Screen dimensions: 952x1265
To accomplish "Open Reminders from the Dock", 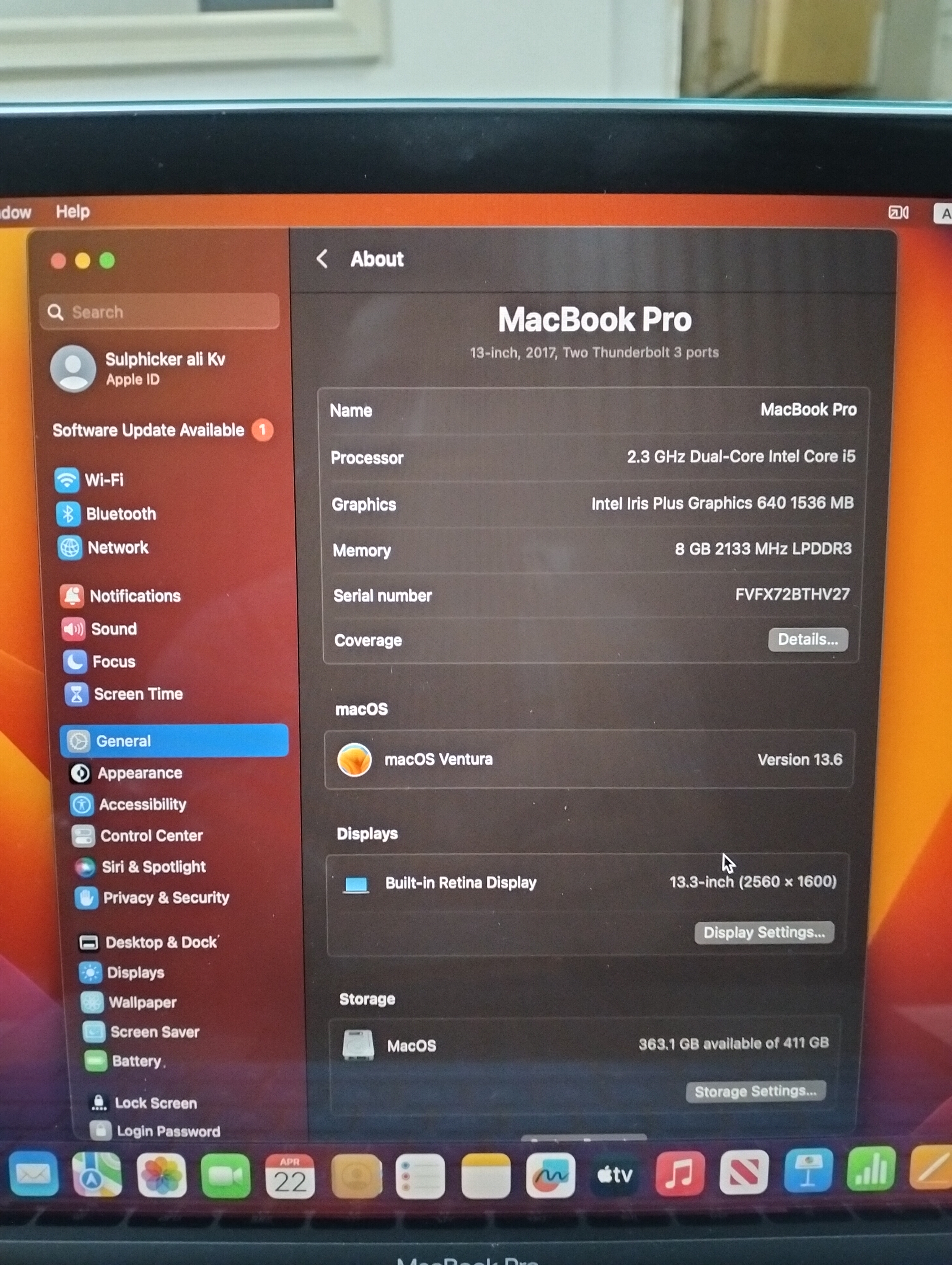I will 421,1176.
